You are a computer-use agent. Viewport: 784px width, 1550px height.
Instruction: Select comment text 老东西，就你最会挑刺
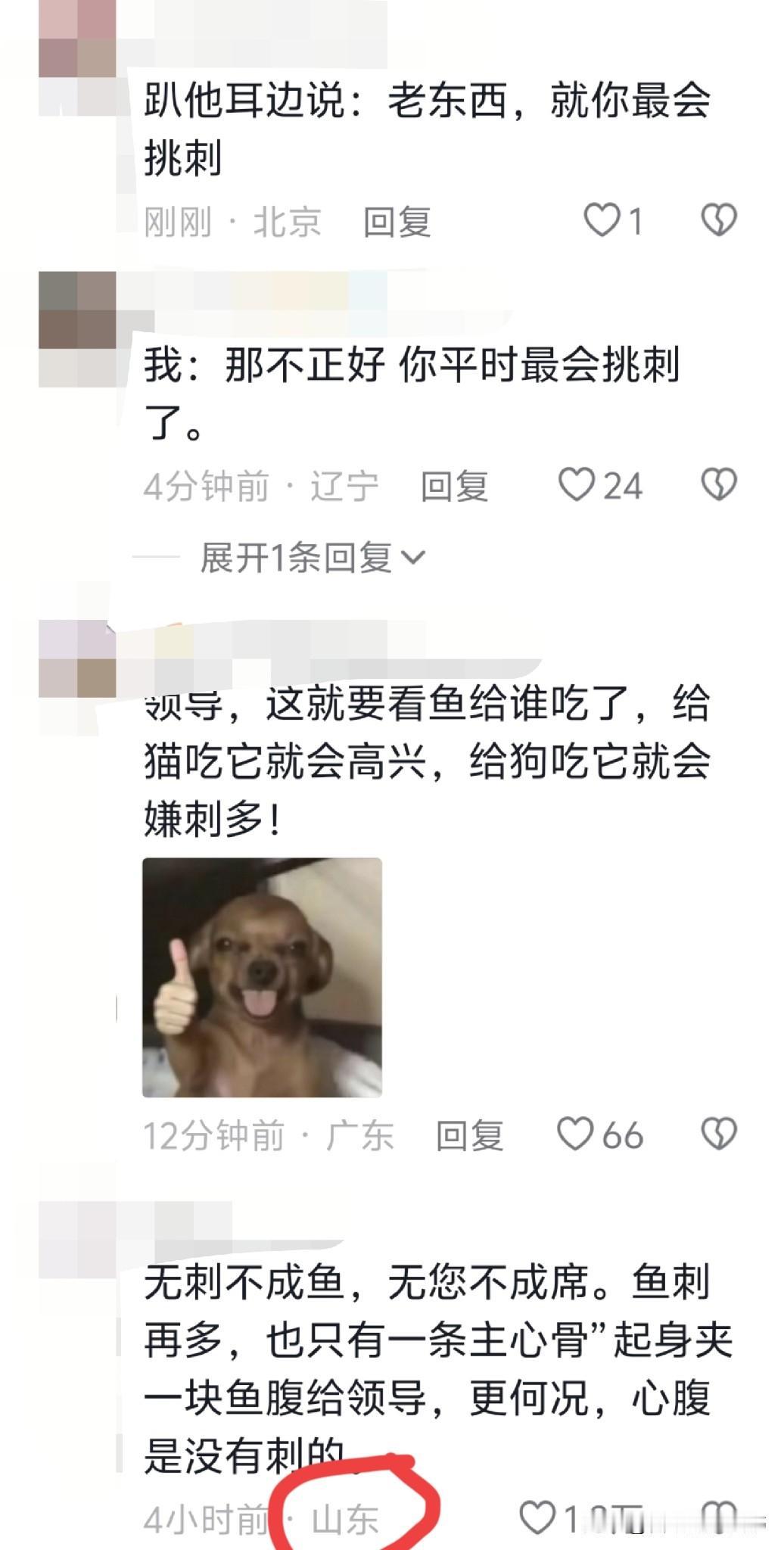pos(549,99)
